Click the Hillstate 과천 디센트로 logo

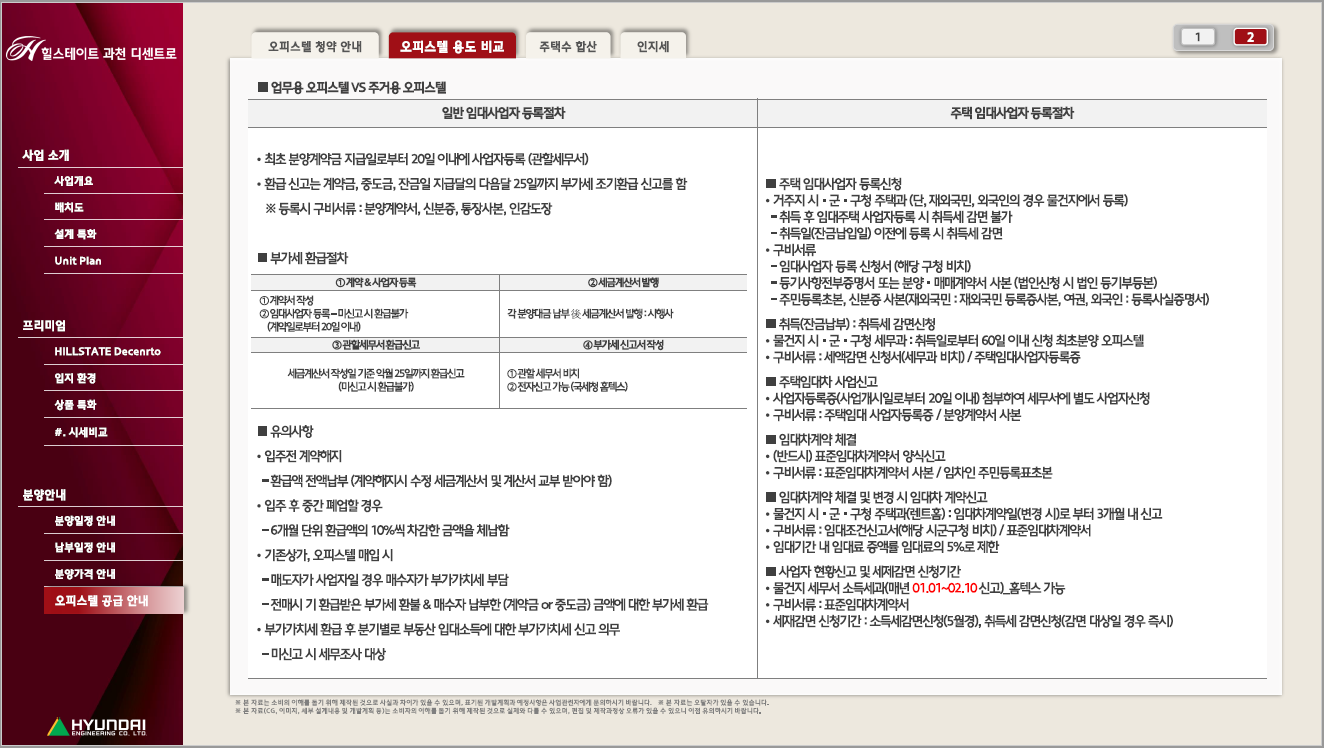pos(91,50)
